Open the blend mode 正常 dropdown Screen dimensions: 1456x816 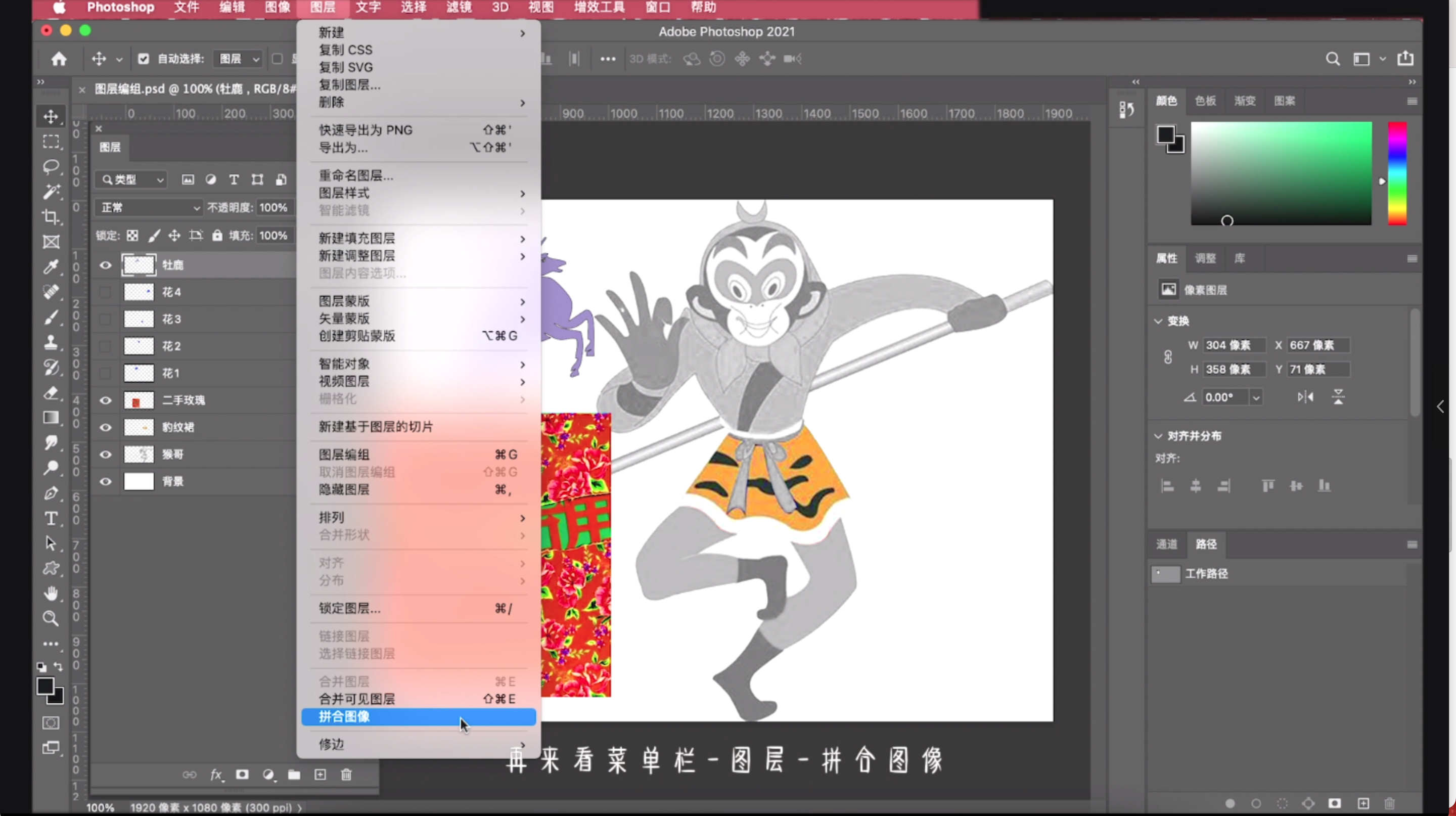point(148,207)
